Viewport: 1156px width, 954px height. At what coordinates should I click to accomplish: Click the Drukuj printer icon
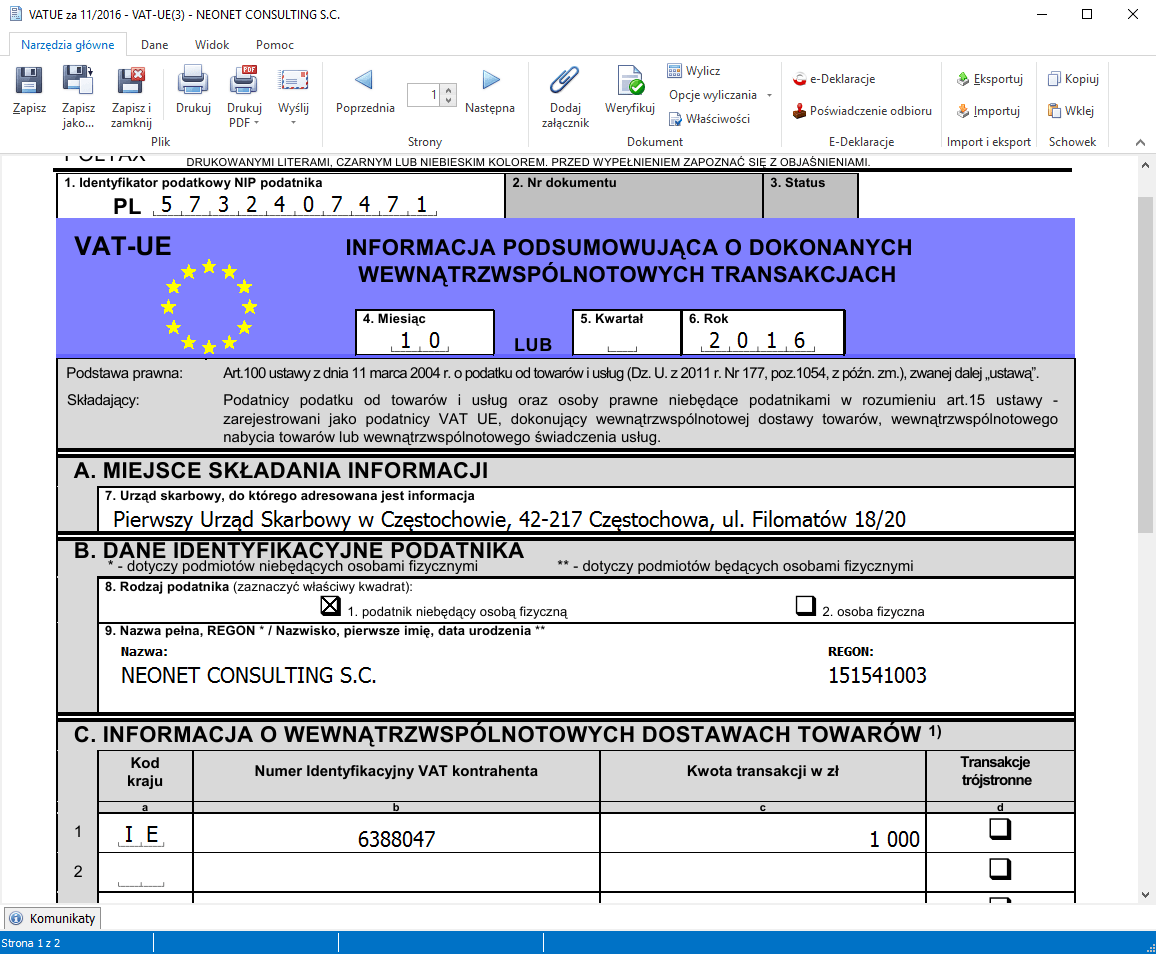click(x=192, y=82)
